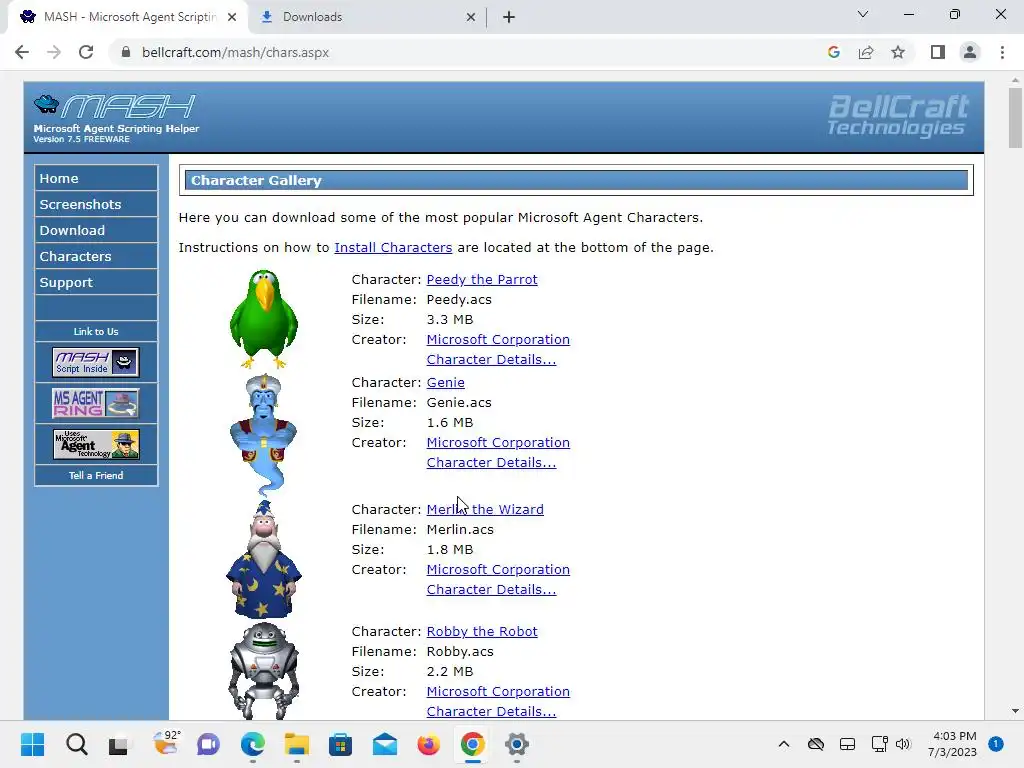Open the Peedy the Parrot link
1024x768 pixels.
click(x=482, y=280)
